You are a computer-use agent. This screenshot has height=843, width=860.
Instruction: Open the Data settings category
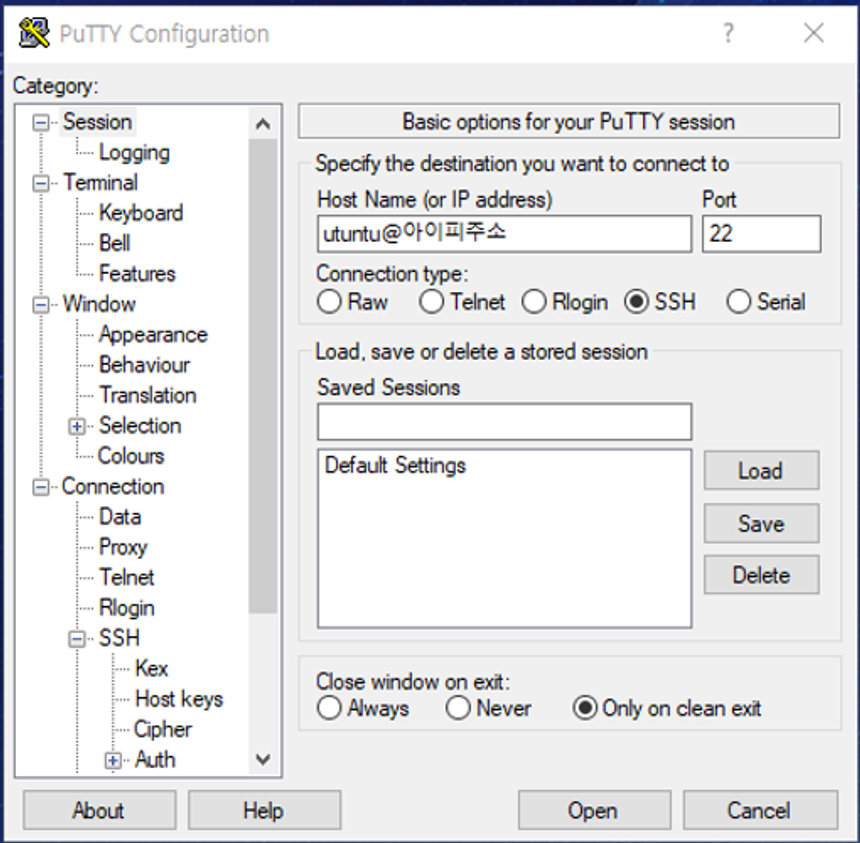click(x=120, y=517)
